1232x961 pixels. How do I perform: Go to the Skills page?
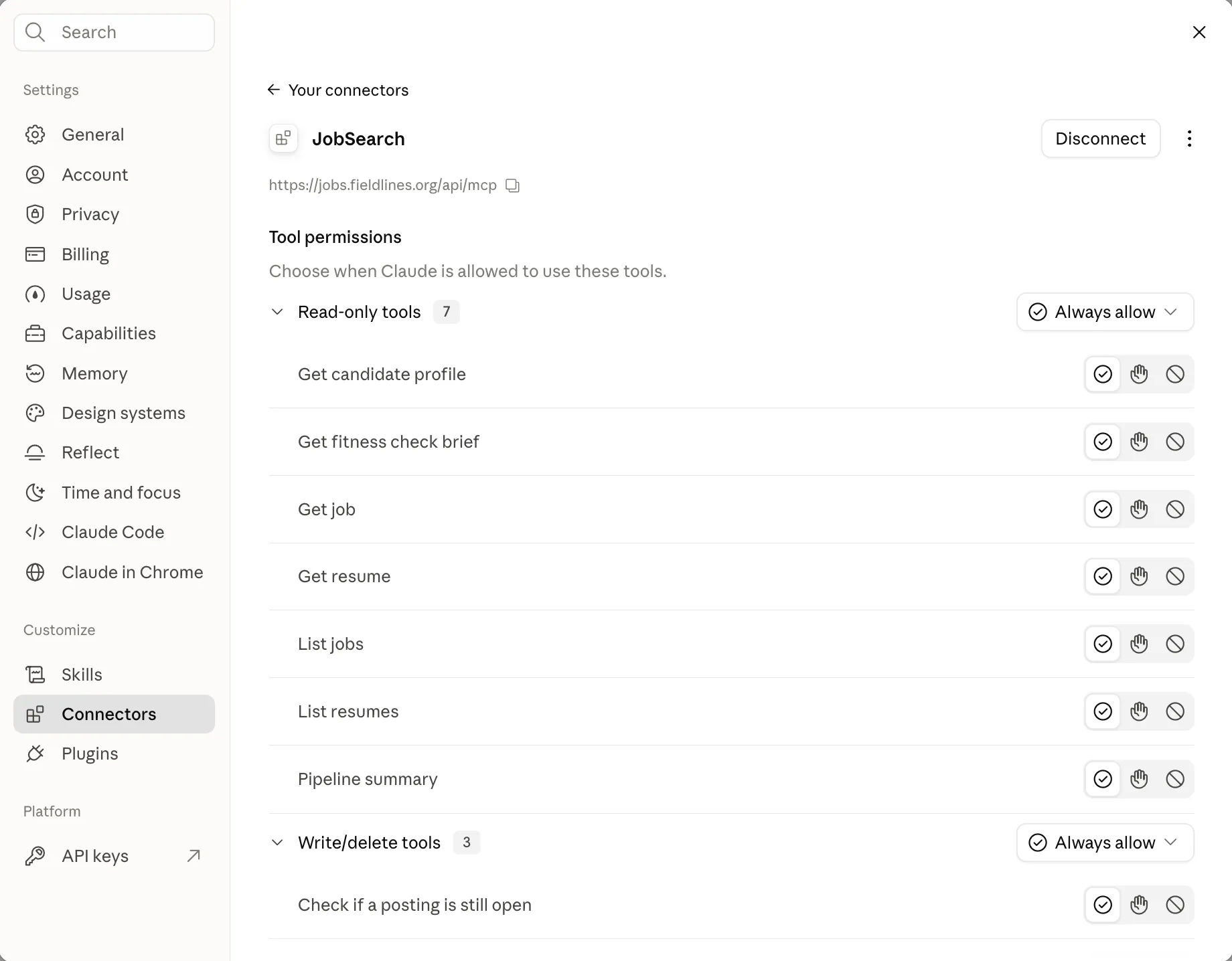coord(114,675)
